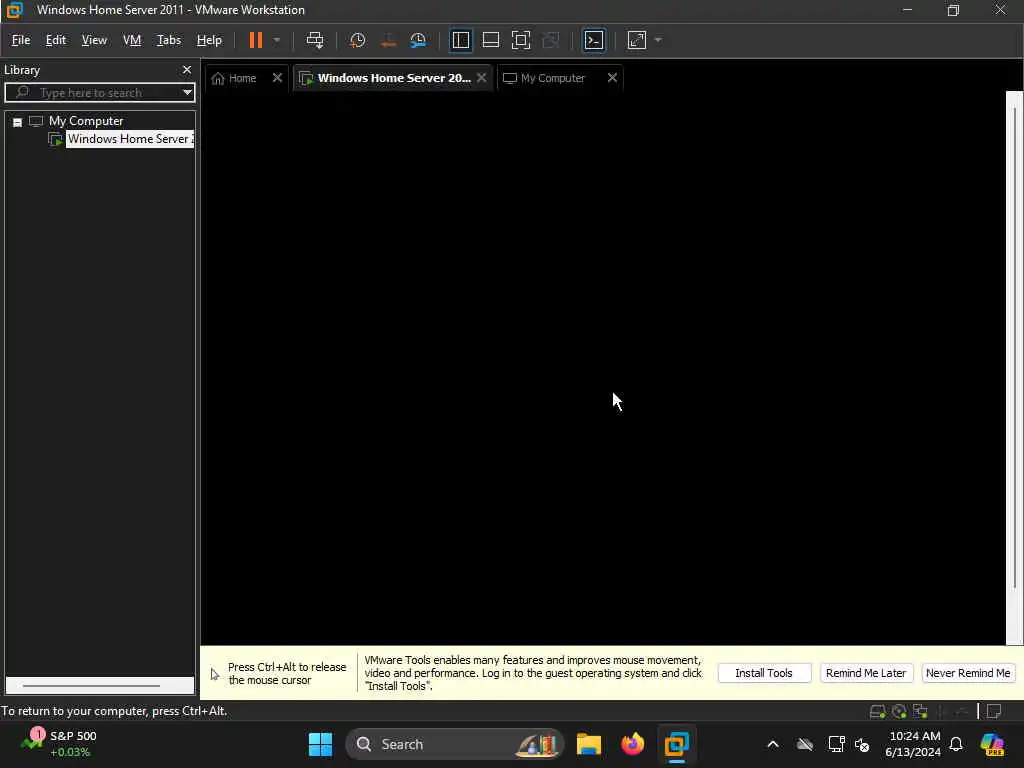Click the Never Remind Me button
1024x768 pixels.
[x=968, y=673]
